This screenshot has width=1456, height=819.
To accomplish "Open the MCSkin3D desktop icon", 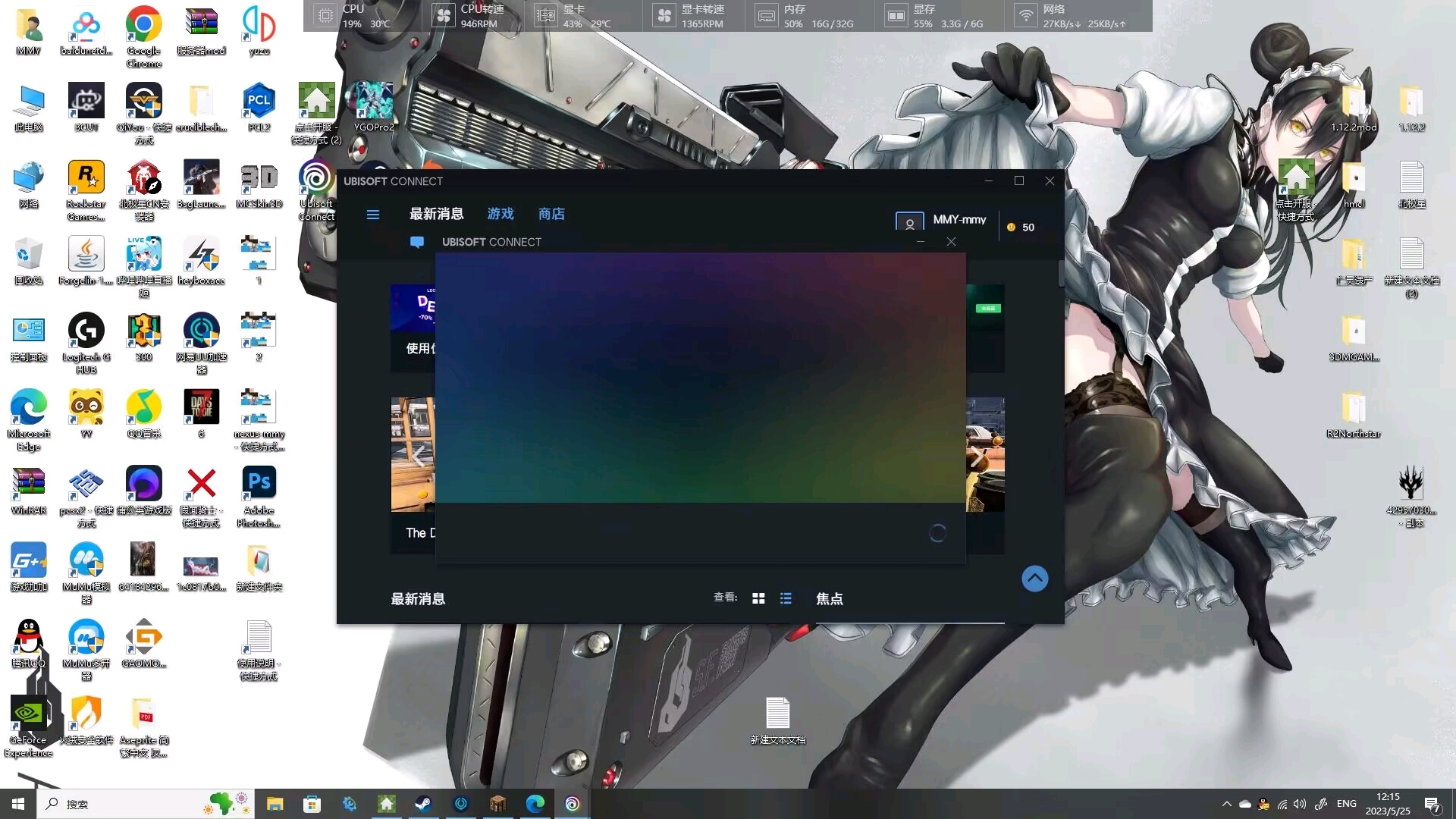I will coord(259,184).
